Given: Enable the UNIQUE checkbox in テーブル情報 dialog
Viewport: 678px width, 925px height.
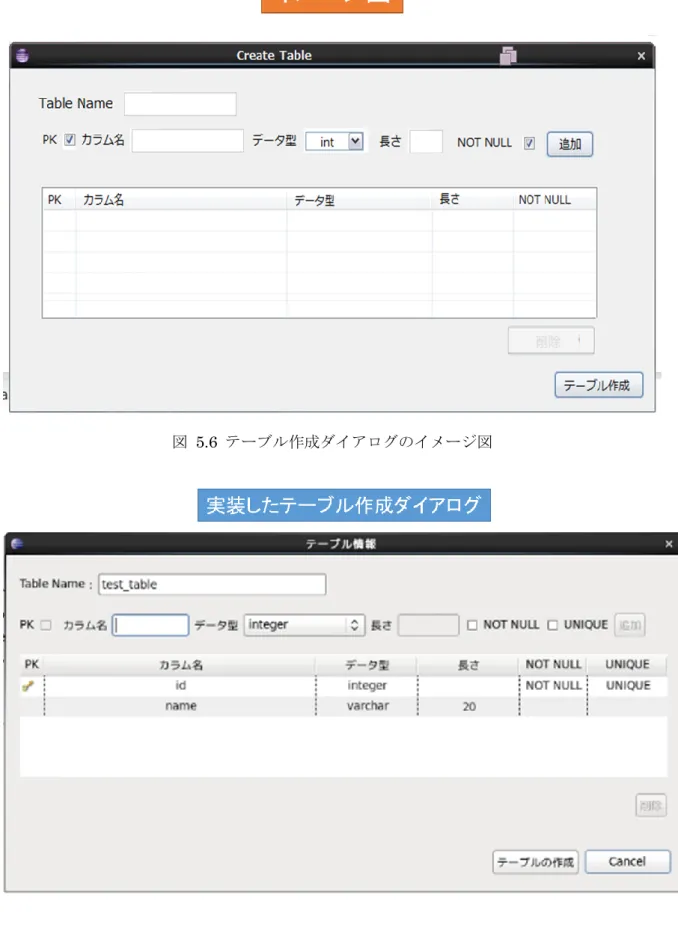Looking at the screenshot, I should coord(552,625).
